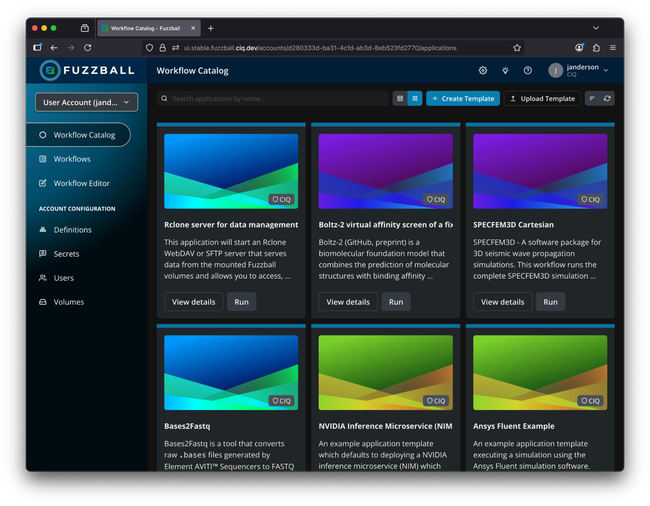650x506 pixels.
Task: Click the CIQ badge on Rclone card
Action: pos(281,199)
